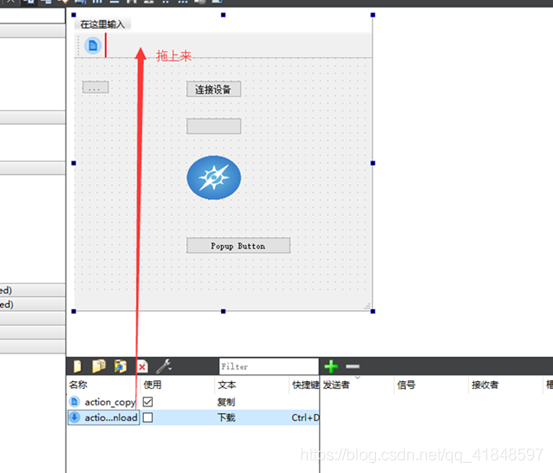553x473 pixels.
Task: Click the Ctrl+D shortcut cell
Action: point(305,418)
